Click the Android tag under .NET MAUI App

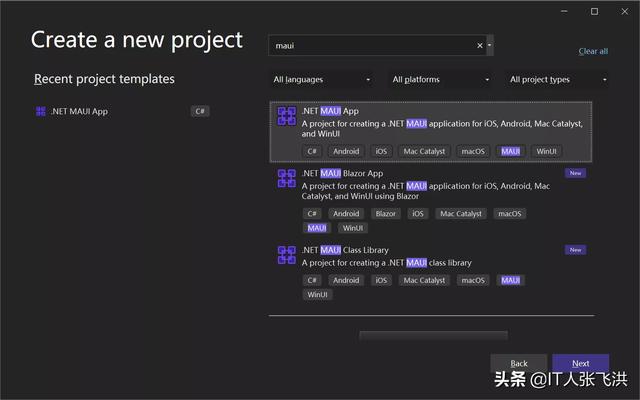[346, 151]
